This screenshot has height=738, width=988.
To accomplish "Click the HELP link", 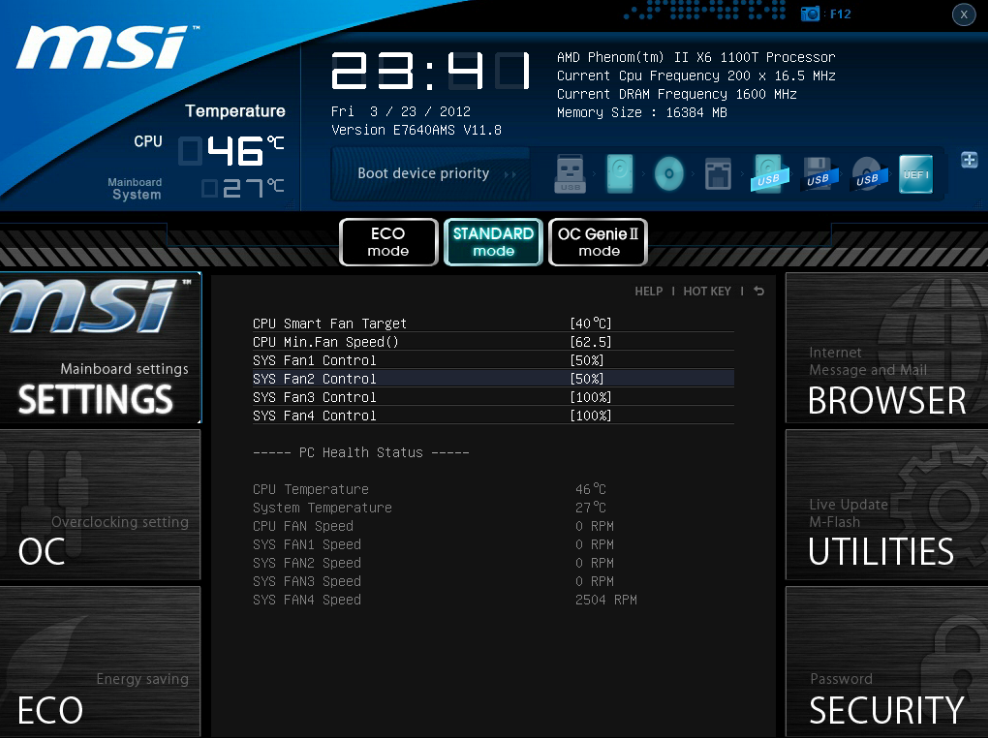I will tap(648, 291).
